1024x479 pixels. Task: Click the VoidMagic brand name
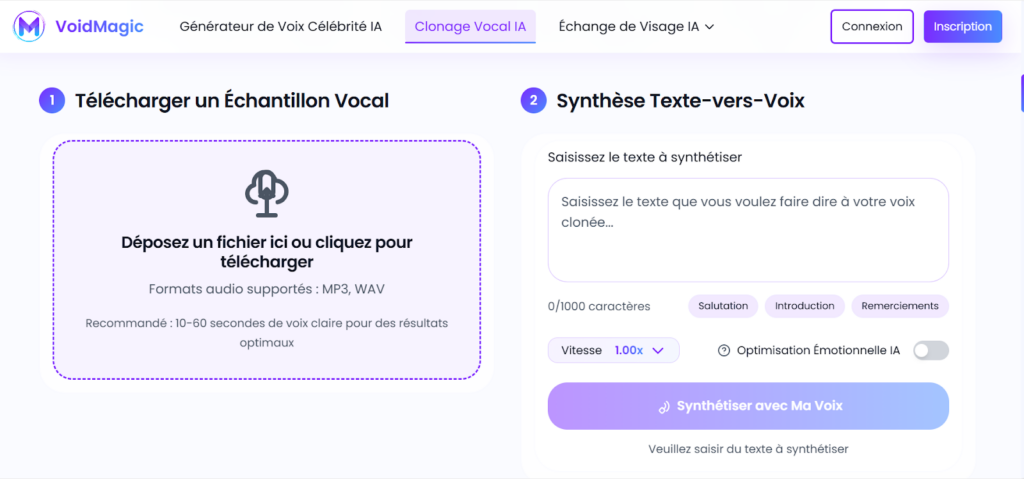click(100, 26)
